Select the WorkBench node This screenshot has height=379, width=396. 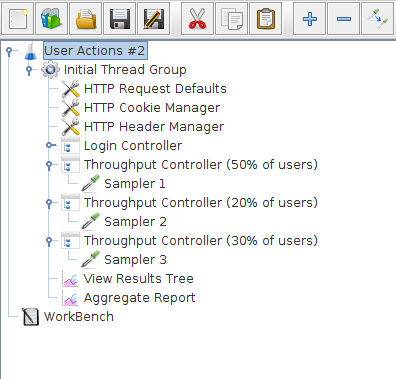[79, 317]
